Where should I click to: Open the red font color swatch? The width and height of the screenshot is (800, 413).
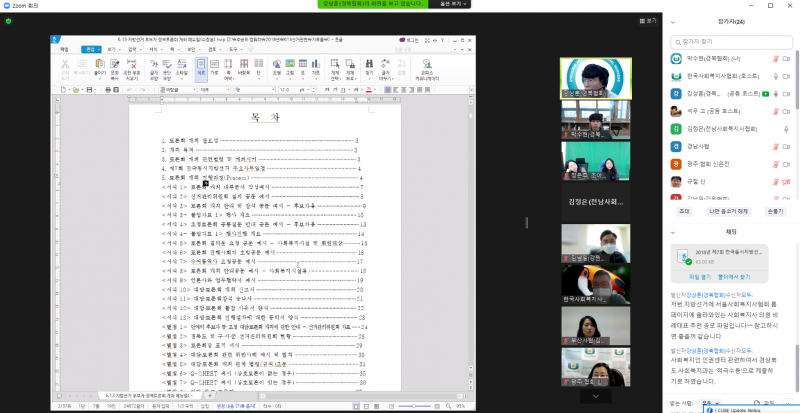point(368,90)
